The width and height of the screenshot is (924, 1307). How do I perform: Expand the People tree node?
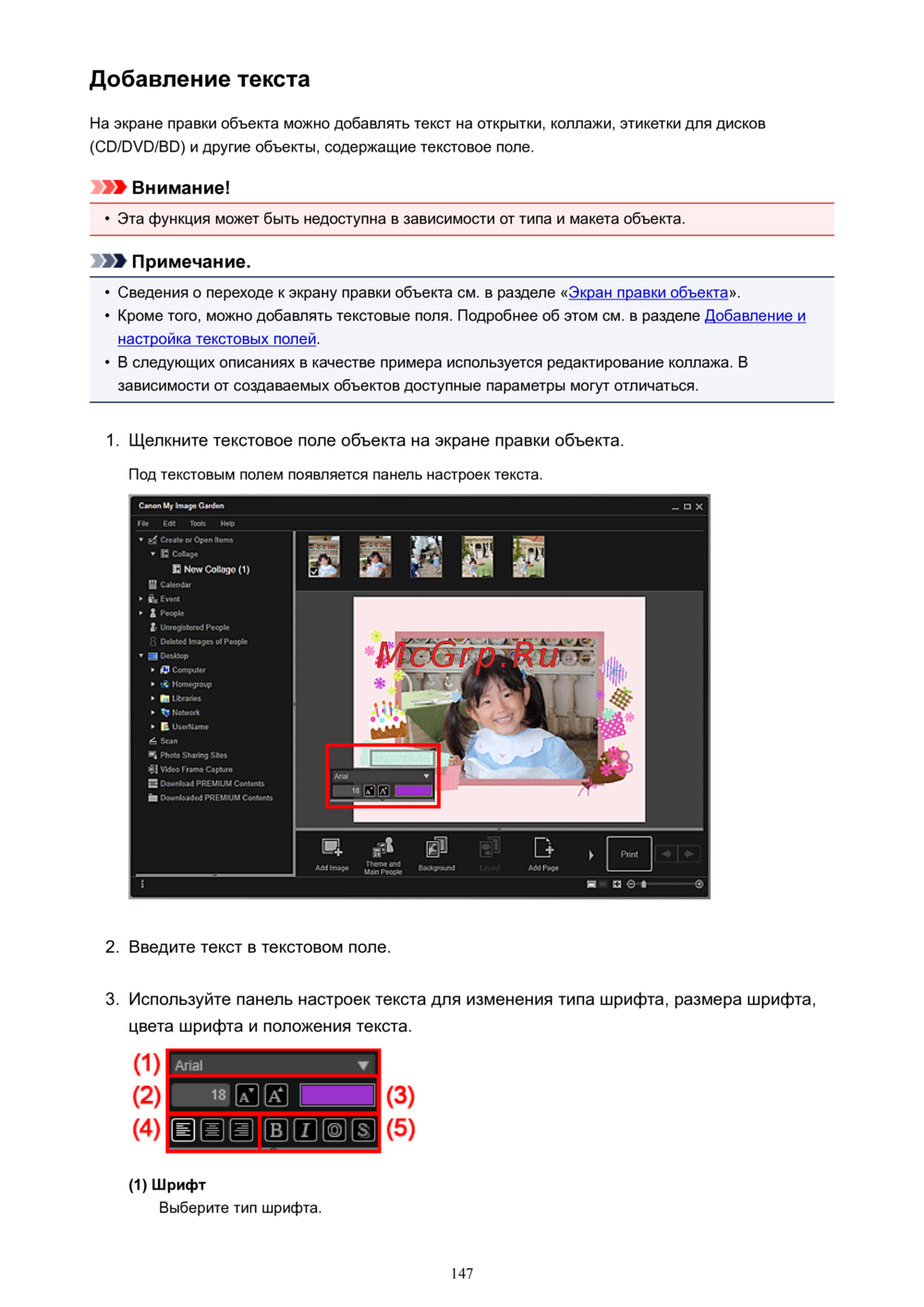click(141, 613)
